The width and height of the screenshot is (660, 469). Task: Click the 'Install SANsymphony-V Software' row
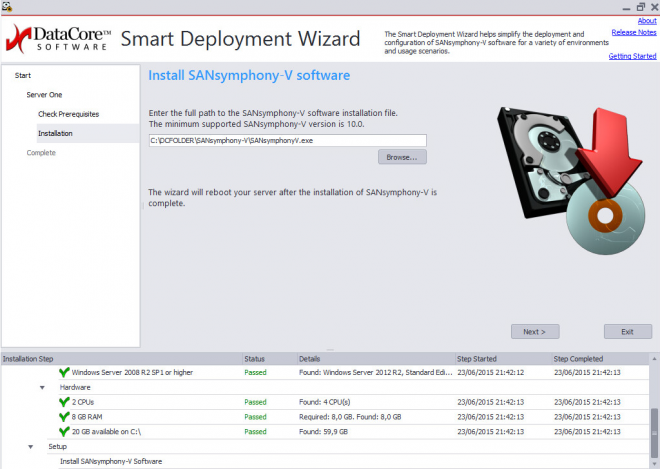click(111, 461)
